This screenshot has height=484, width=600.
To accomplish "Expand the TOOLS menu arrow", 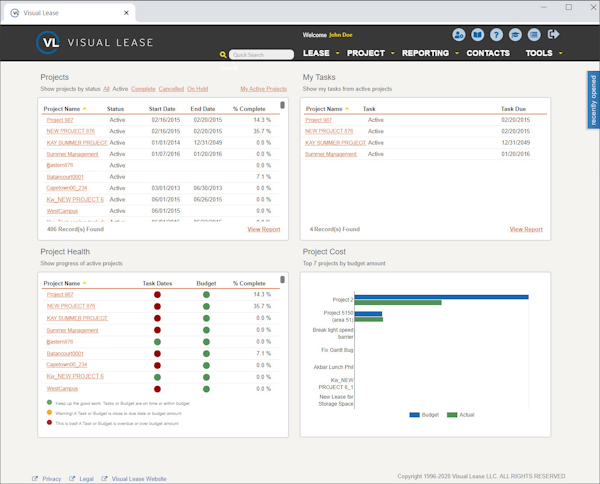I will [561, 53].
